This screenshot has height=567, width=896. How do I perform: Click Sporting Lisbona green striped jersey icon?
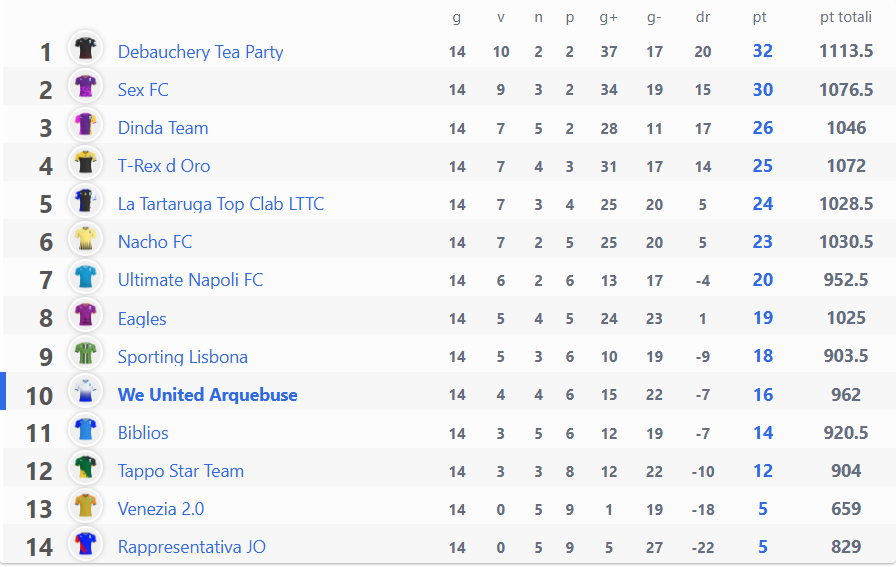[85, 353]
